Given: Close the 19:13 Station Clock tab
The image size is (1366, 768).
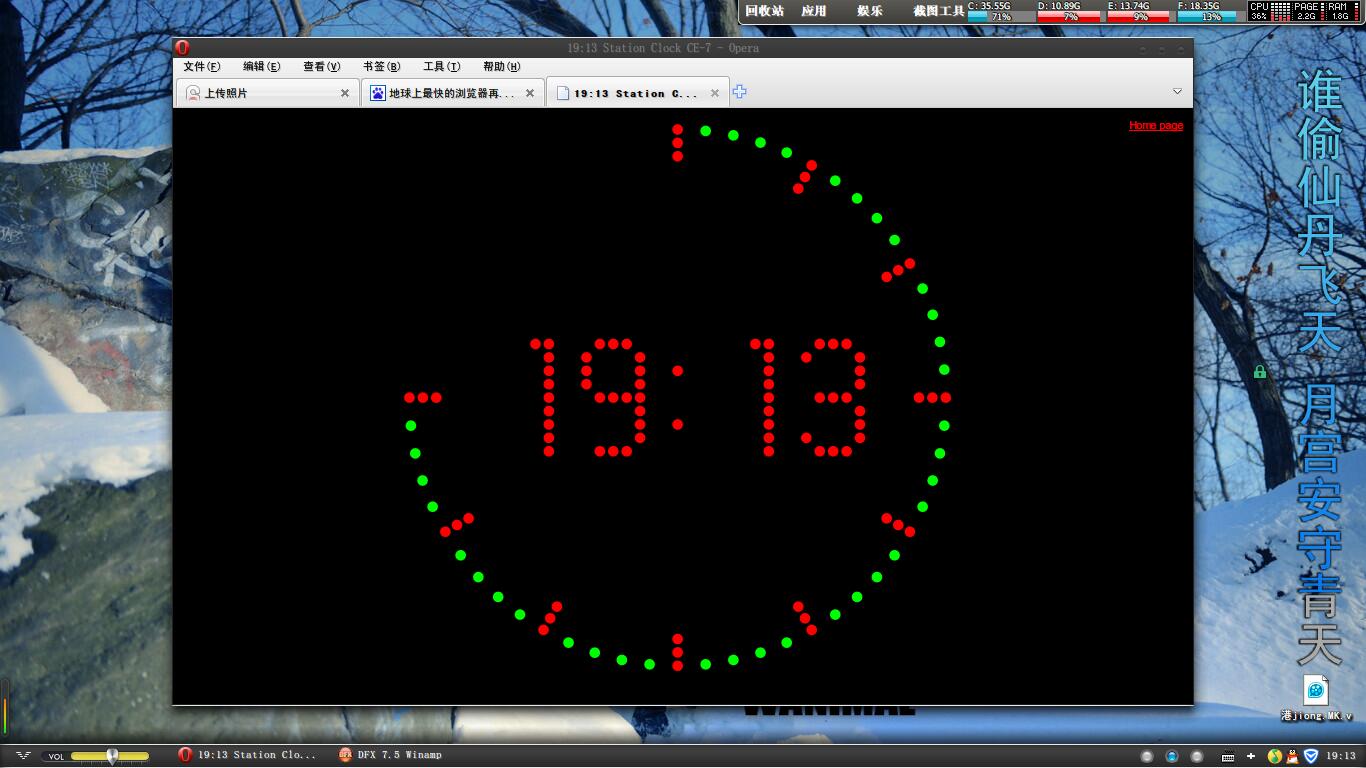Looking at the screenshot, I should 714,93.
